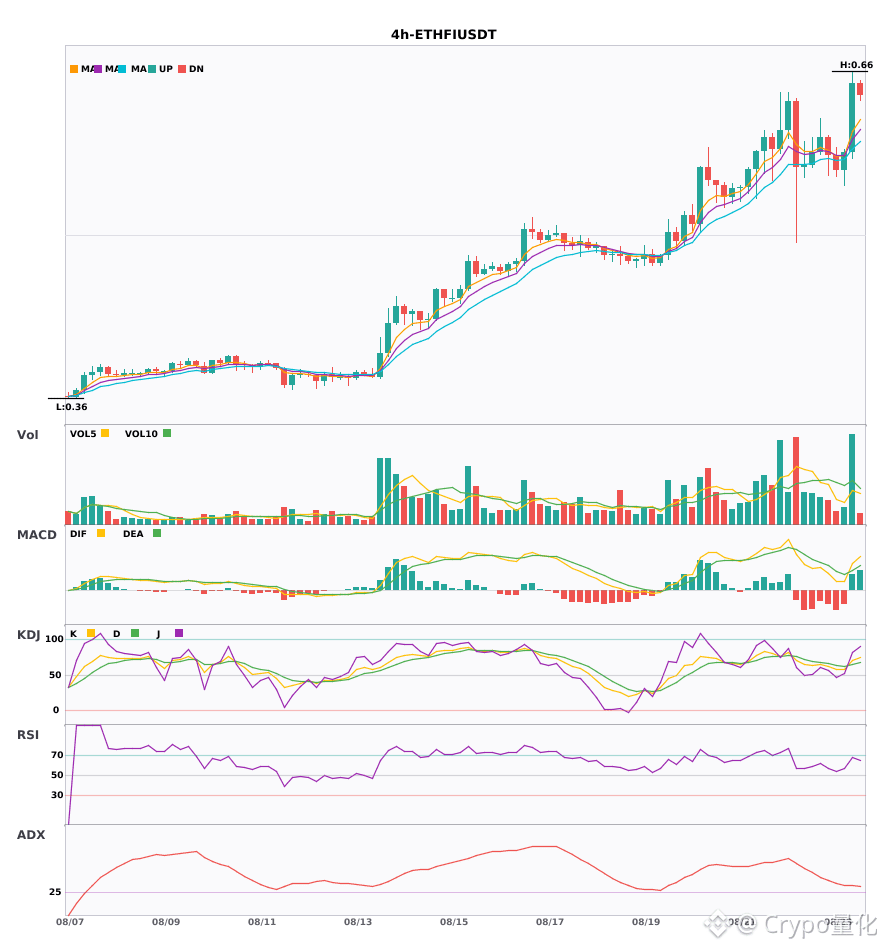Click the yellow VOL5 swatch
Image resolution: width=885 pixels, height=950 pixels.
[105, 433]
